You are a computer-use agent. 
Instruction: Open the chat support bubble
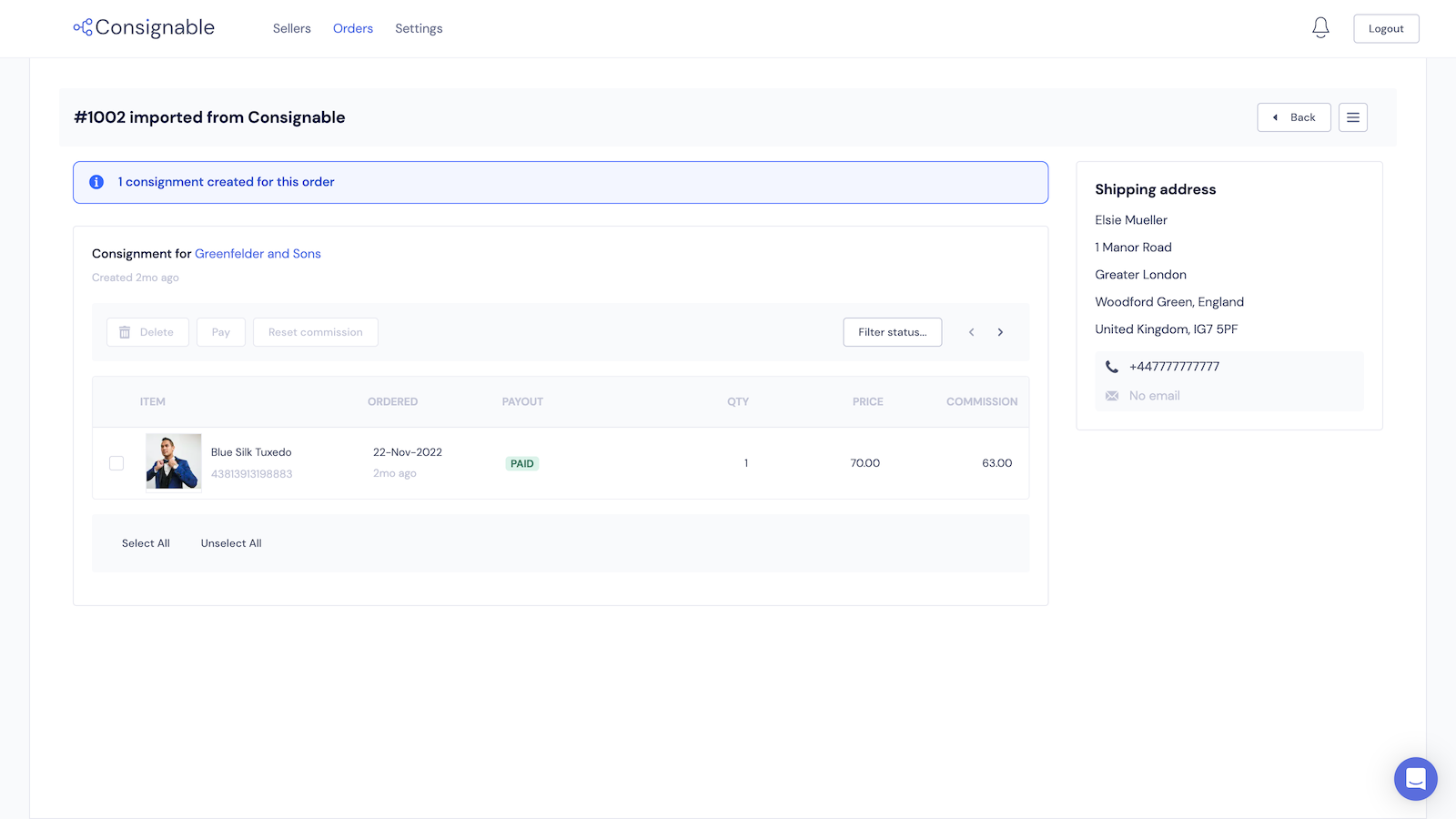coord(1415,779)
